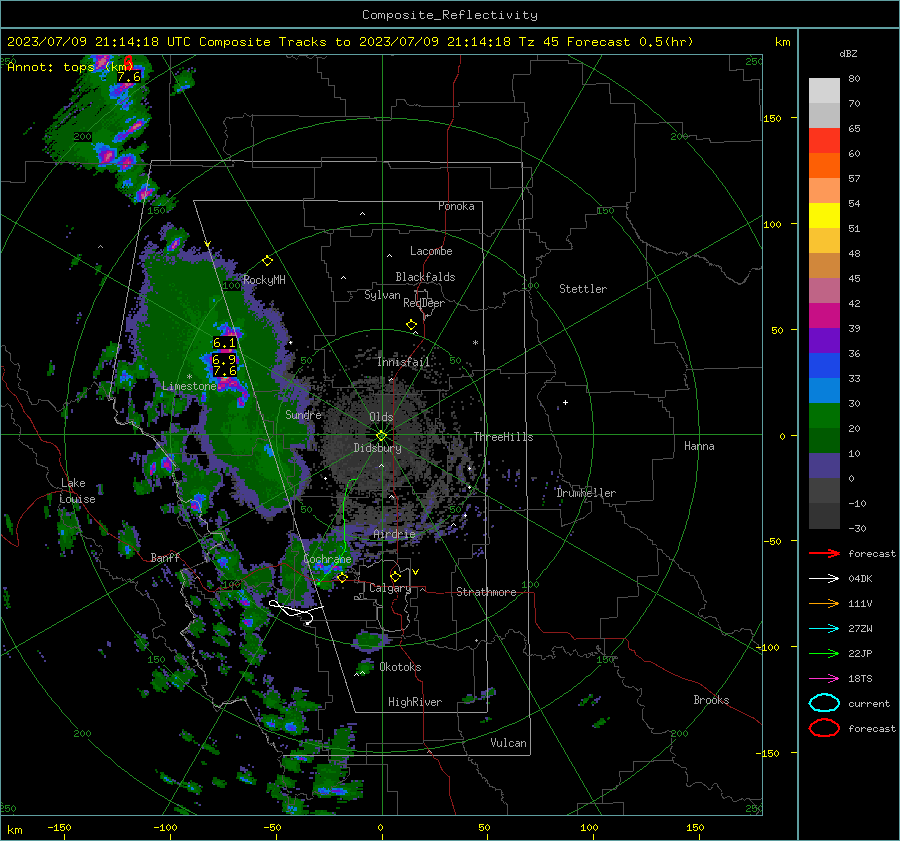Click the Limestone label
The height and width of the screenshot is (841, 900).
coord(189,386)
